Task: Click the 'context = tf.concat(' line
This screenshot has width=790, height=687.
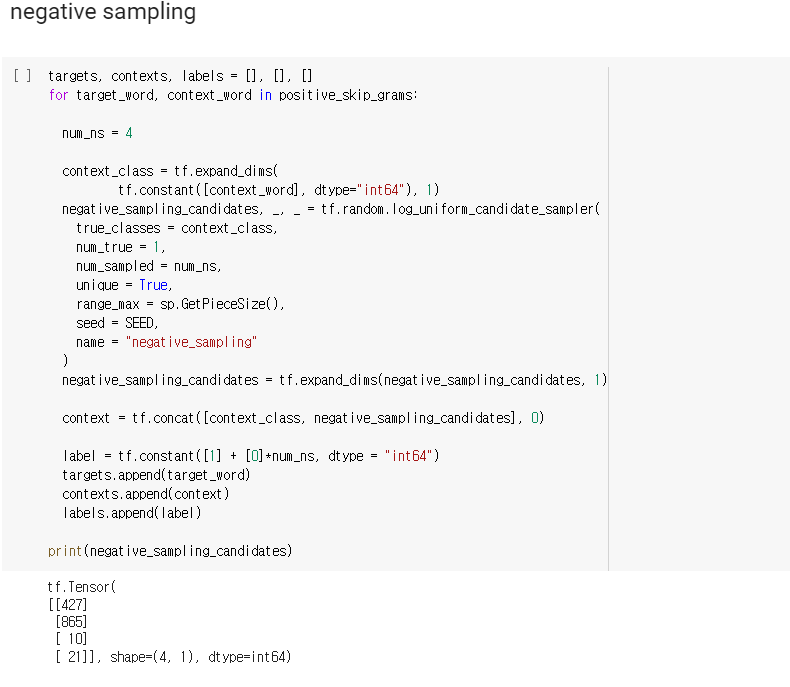Action: 303,418
